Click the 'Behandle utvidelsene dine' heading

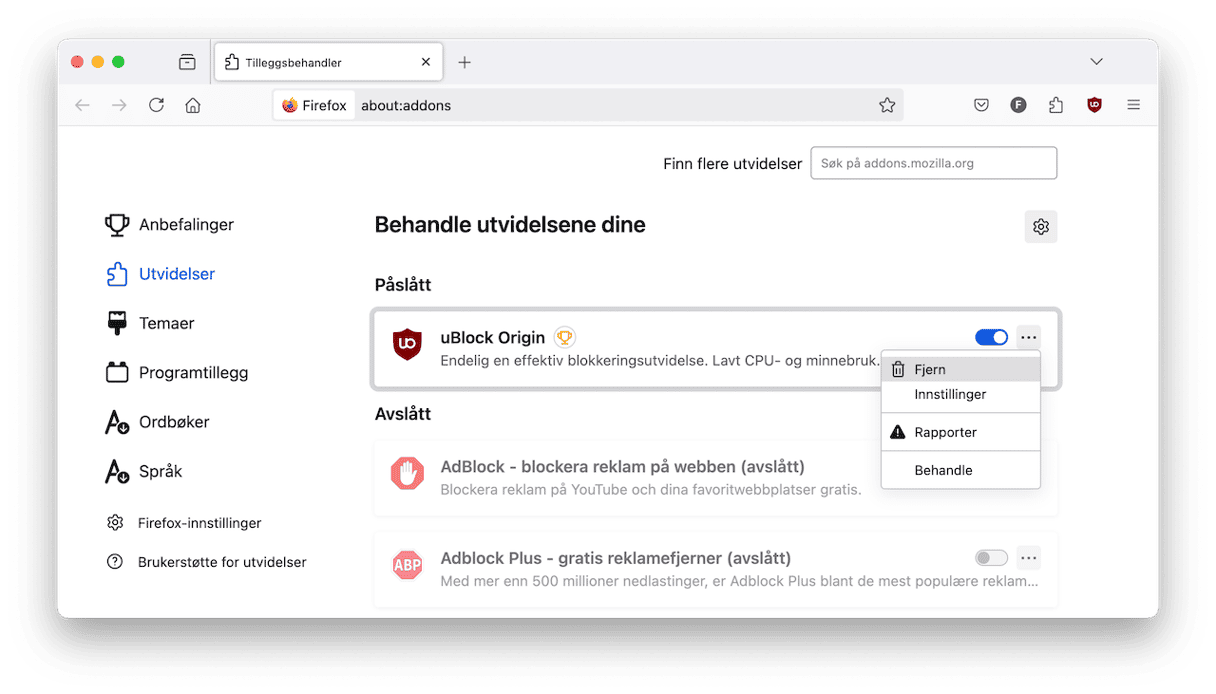[x=510, y=225]
